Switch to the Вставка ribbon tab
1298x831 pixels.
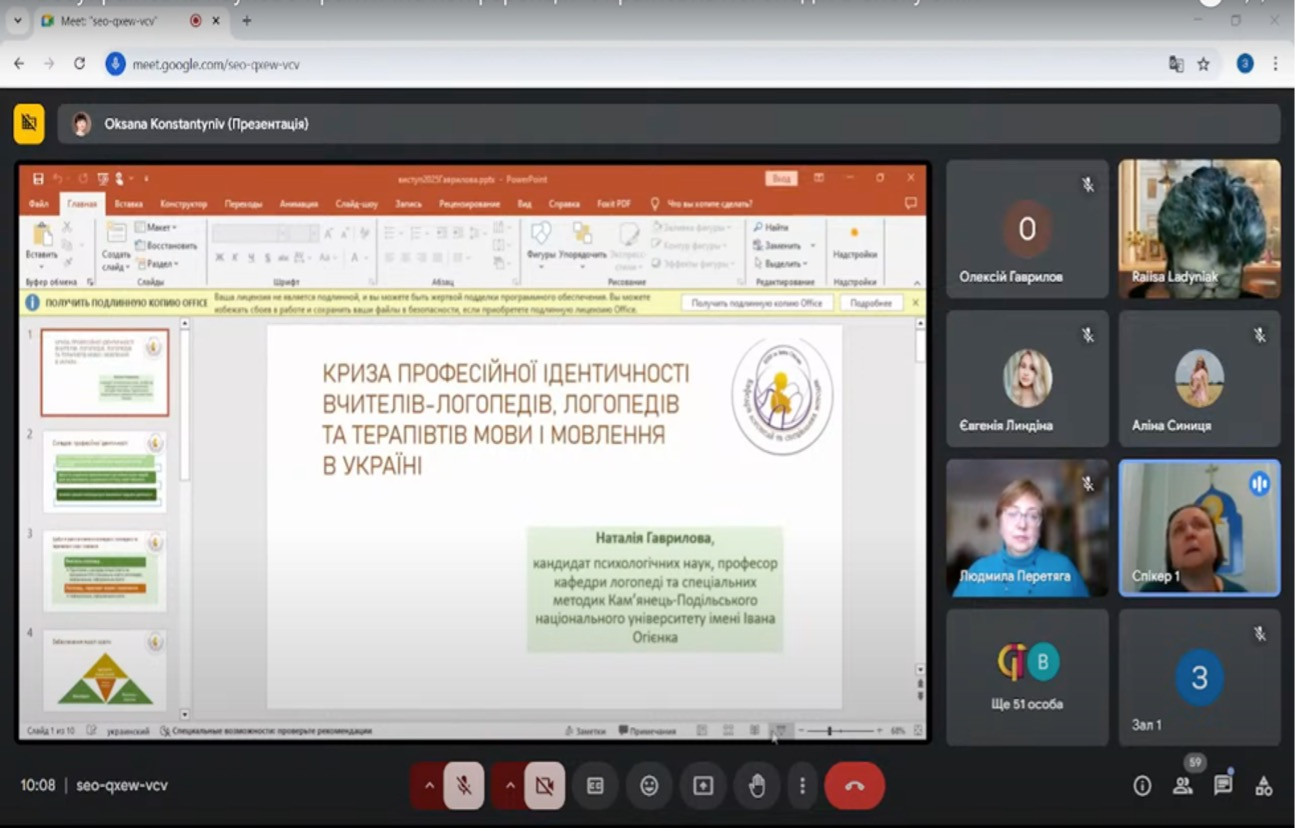[x=128, y=204]
